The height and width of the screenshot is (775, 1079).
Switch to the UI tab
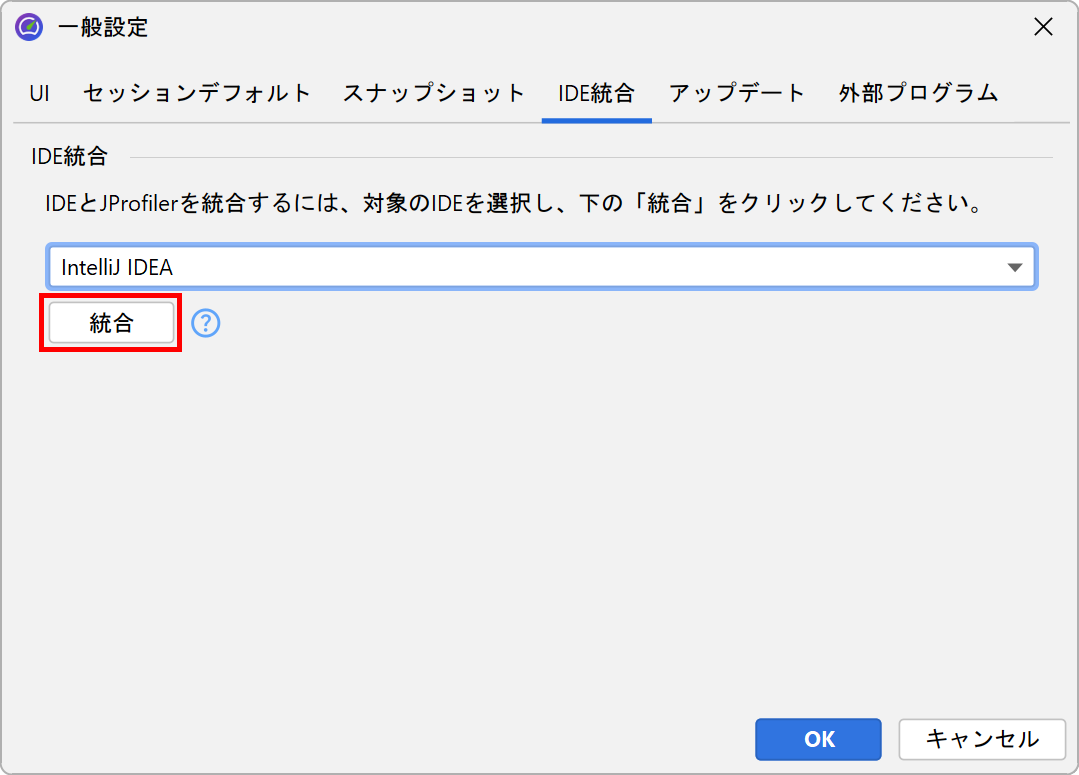[40, 94]
